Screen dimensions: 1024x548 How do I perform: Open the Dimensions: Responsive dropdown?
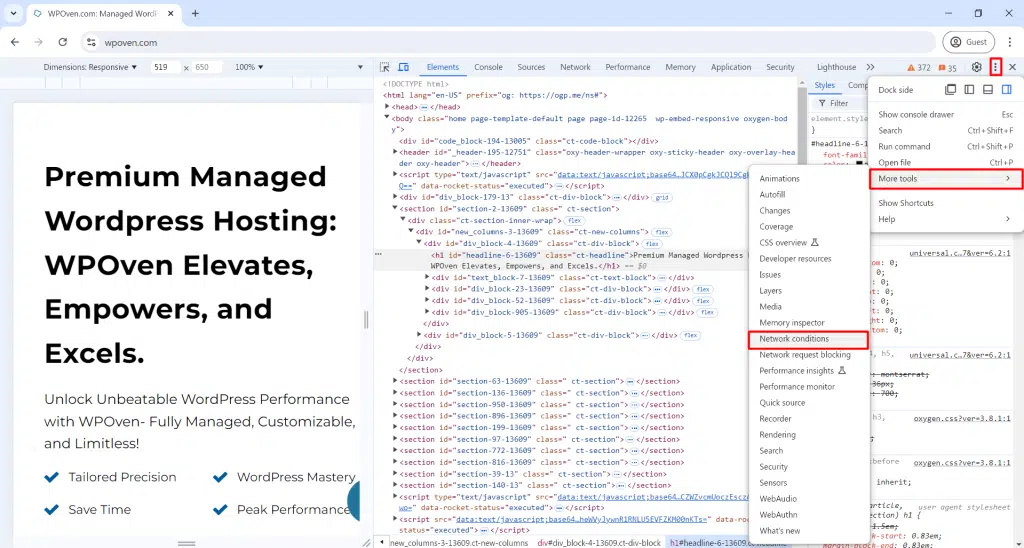click(x=90, y=67)
